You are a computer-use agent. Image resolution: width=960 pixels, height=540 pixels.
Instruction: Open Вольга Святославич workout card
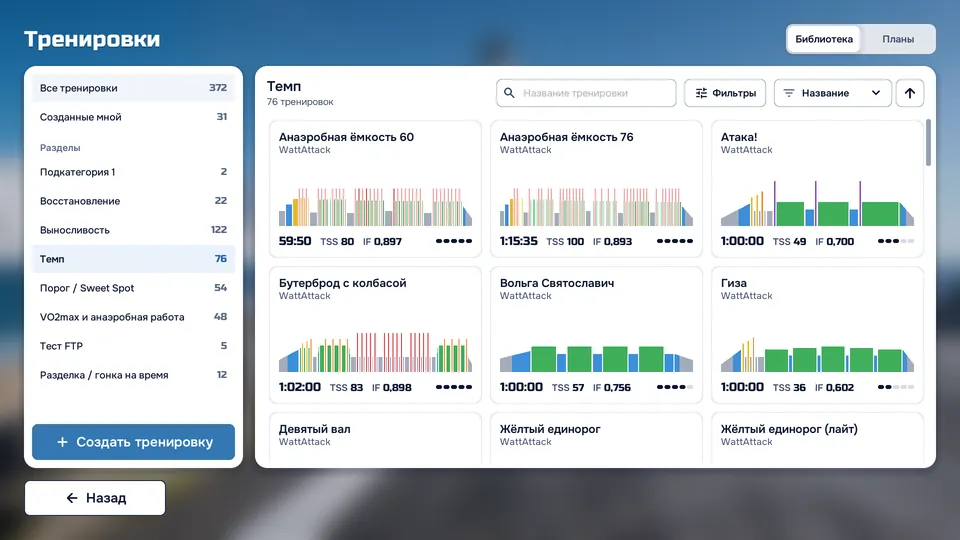[x=596, y=335]
